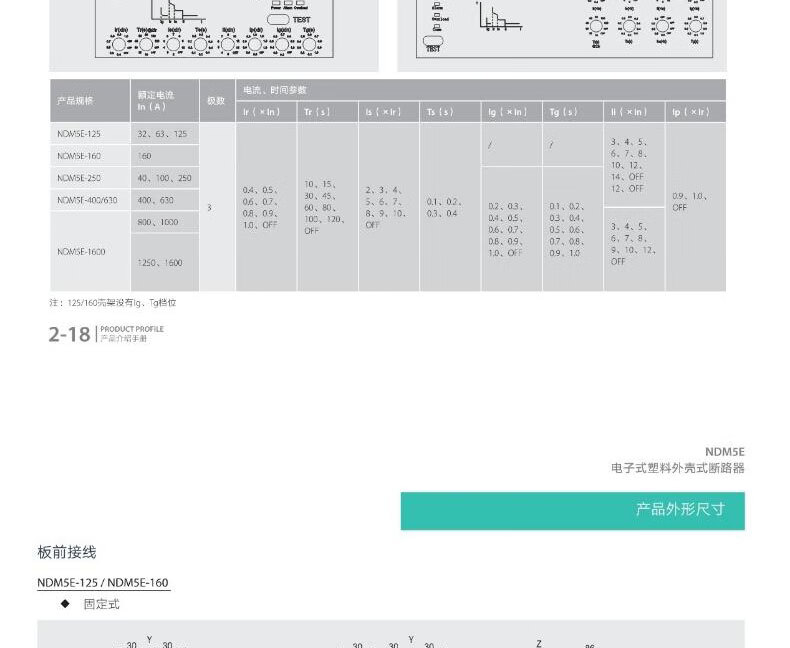Select the NDM5E-250 table row label
Image resolution: width=790 pixels, height=648 pixels.
(x=90, y=178)
